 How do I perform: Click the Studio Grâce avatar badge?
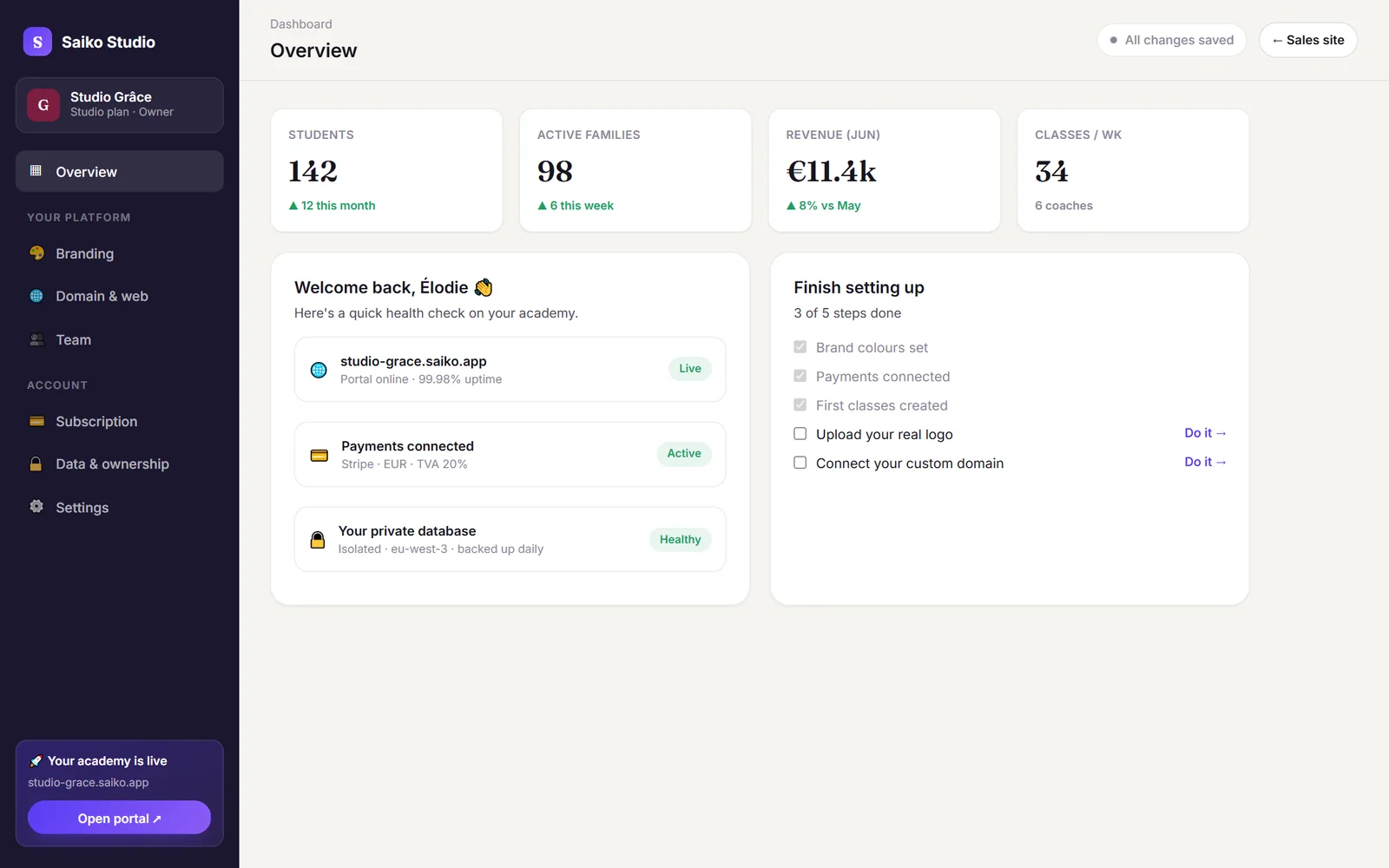tap(43, 104)
